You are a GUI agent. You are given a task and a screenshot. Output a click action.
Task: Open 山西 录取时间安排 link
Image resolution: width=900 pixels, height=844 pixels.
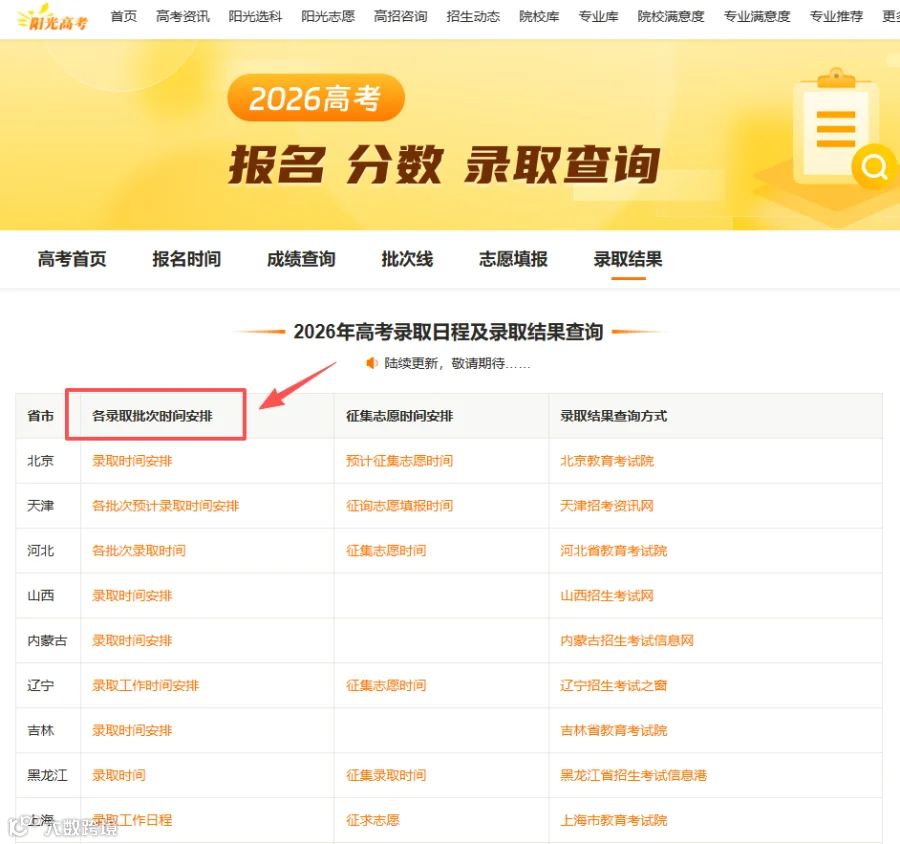coord(132,595)
